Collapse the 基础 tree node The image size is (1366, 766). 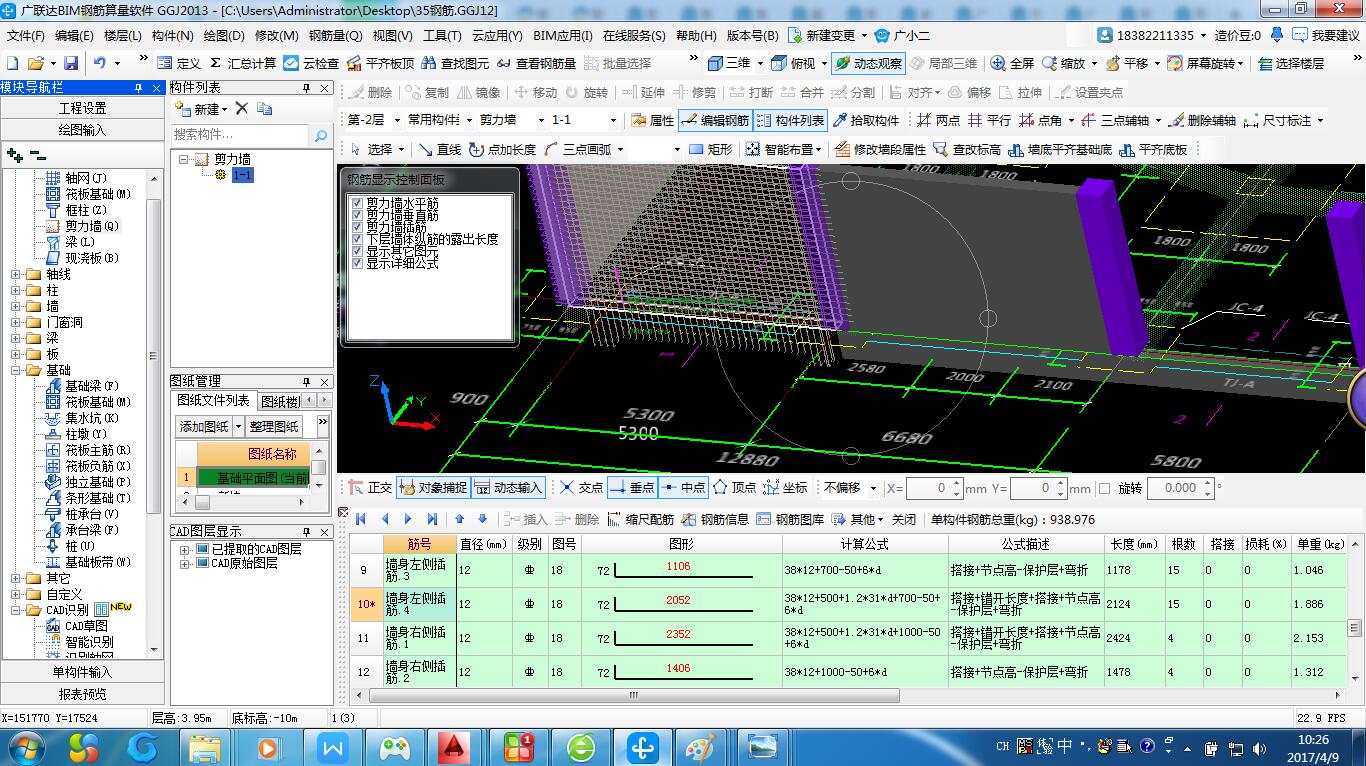[x=16, y=370]
